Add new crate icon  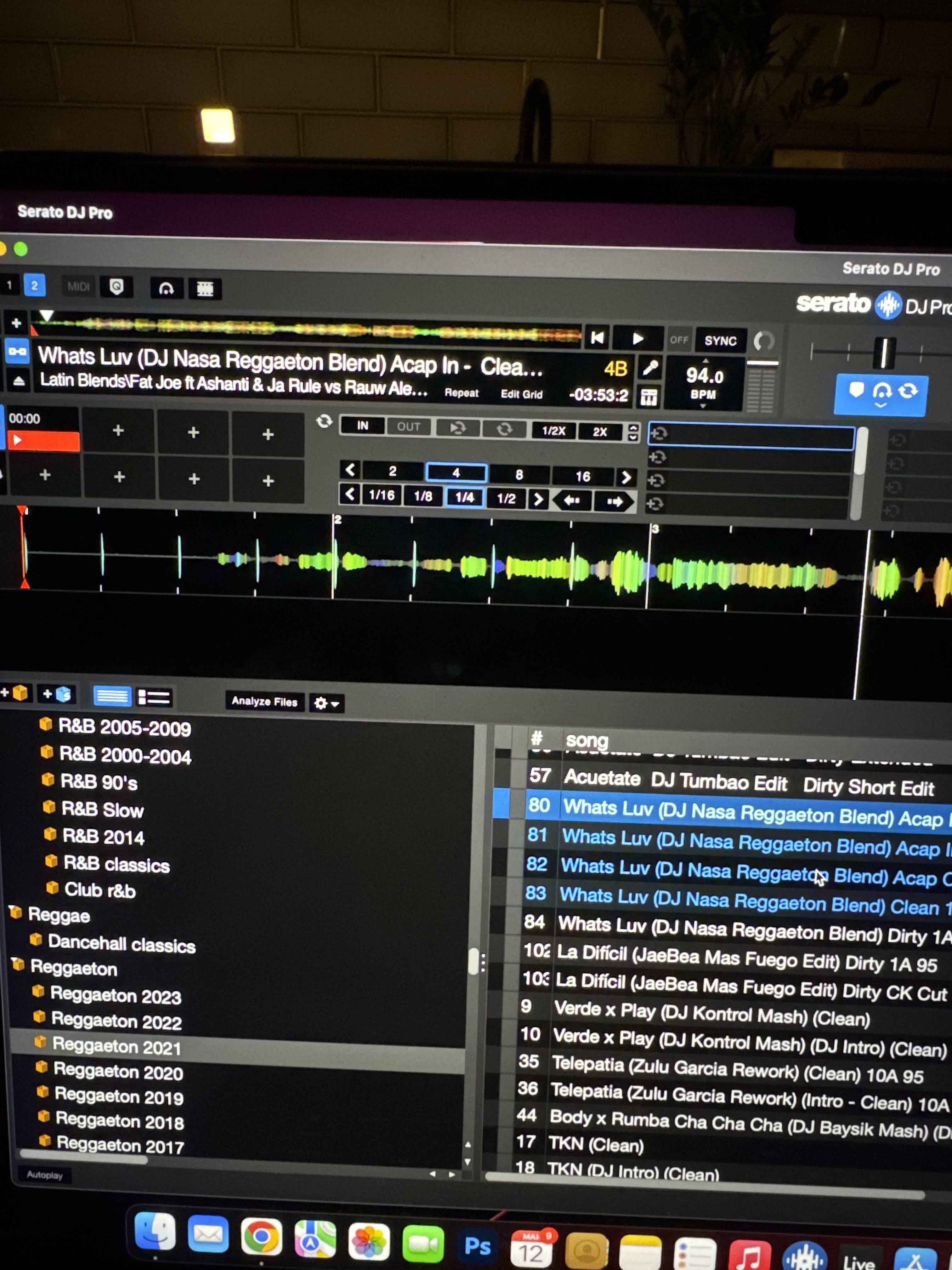click(14, 693)
